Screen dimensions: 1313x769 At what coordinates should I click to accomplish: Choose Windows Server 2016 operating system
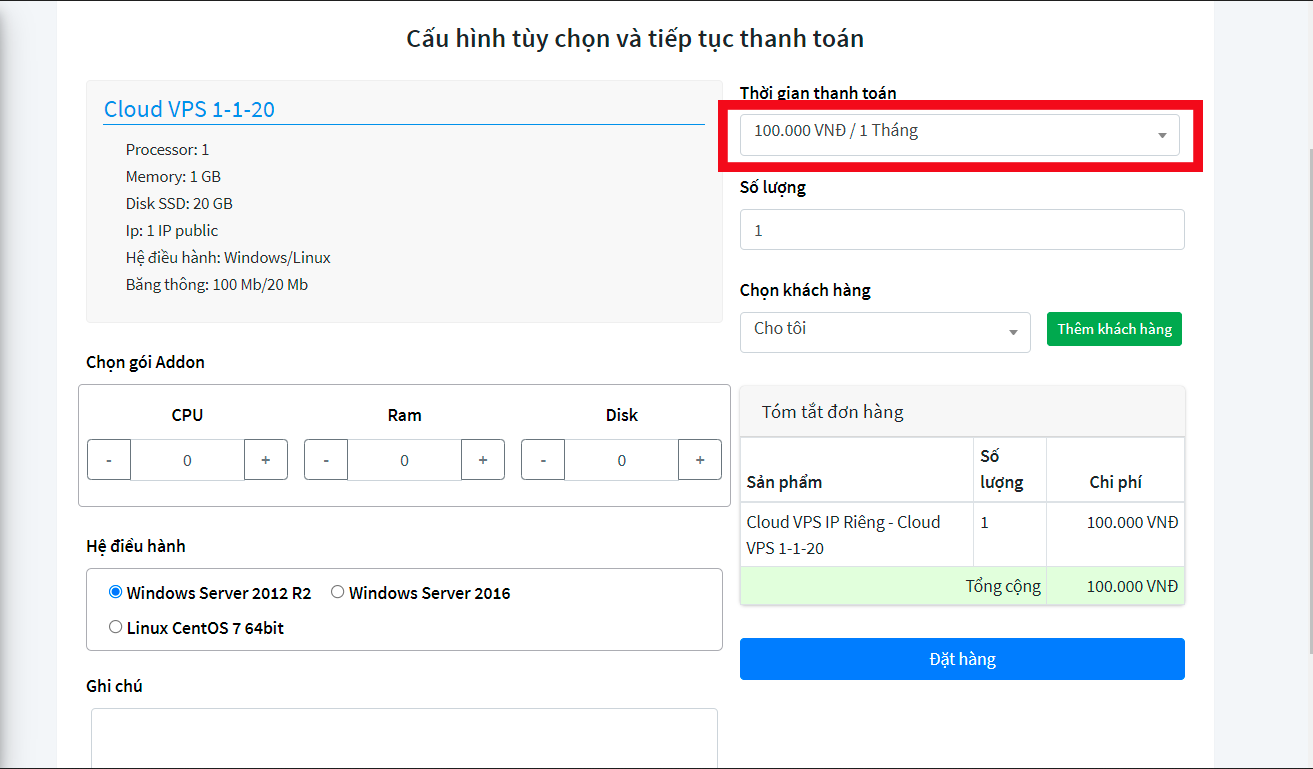[x=338, y=592]
